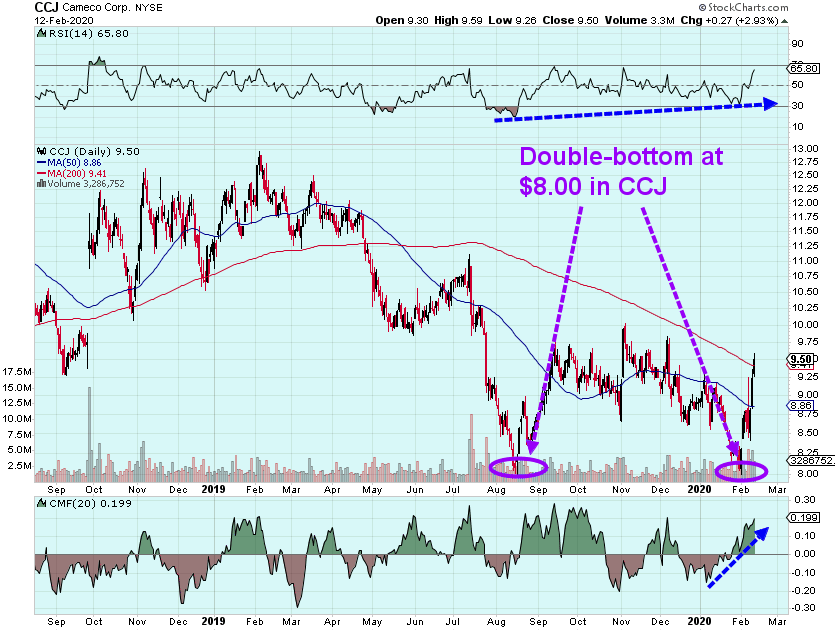Click the 2020 label under the price chart

click(x=699, y=489)
